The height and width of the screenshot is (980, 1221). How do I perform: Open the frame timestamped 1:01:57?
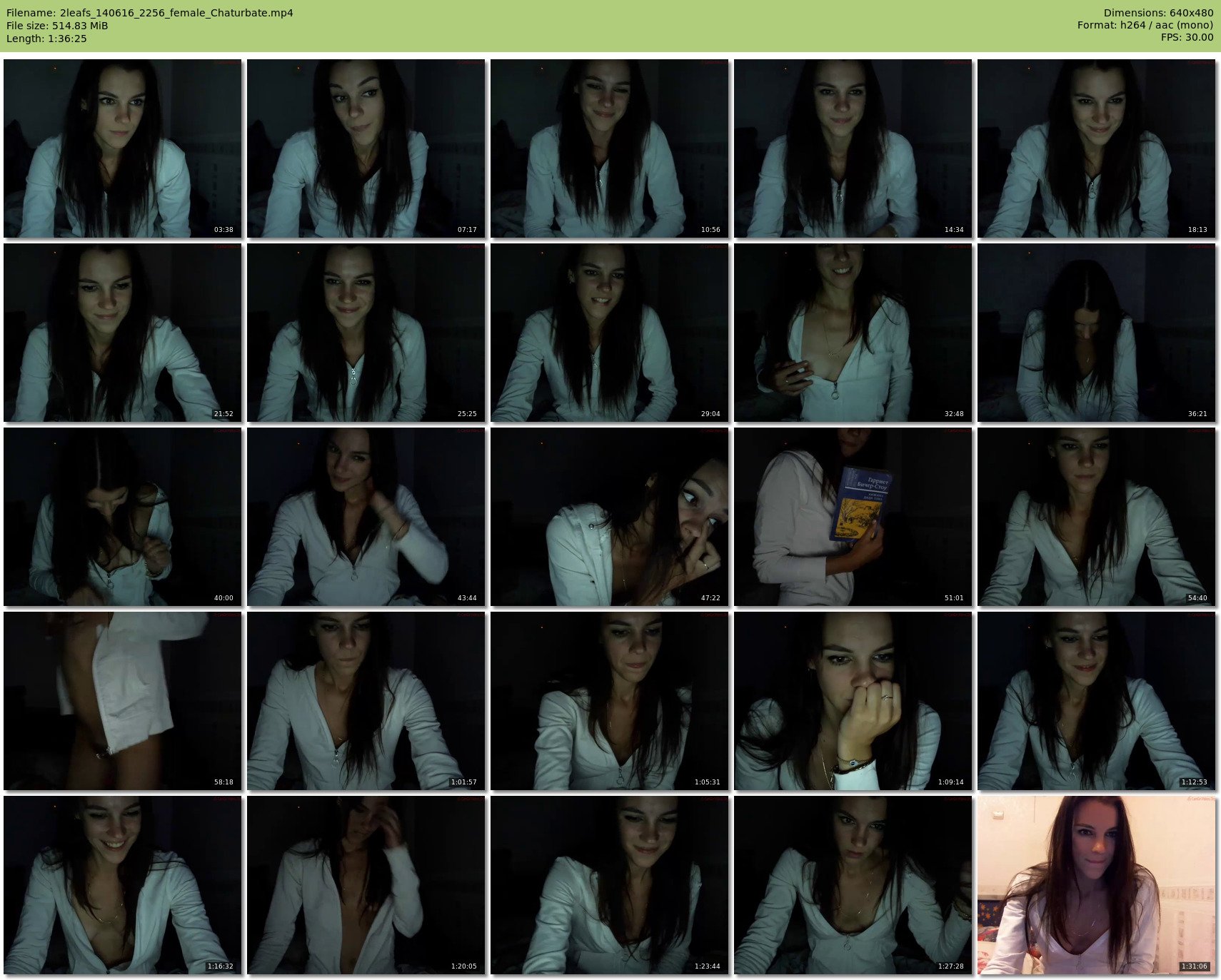pos(366,701)
